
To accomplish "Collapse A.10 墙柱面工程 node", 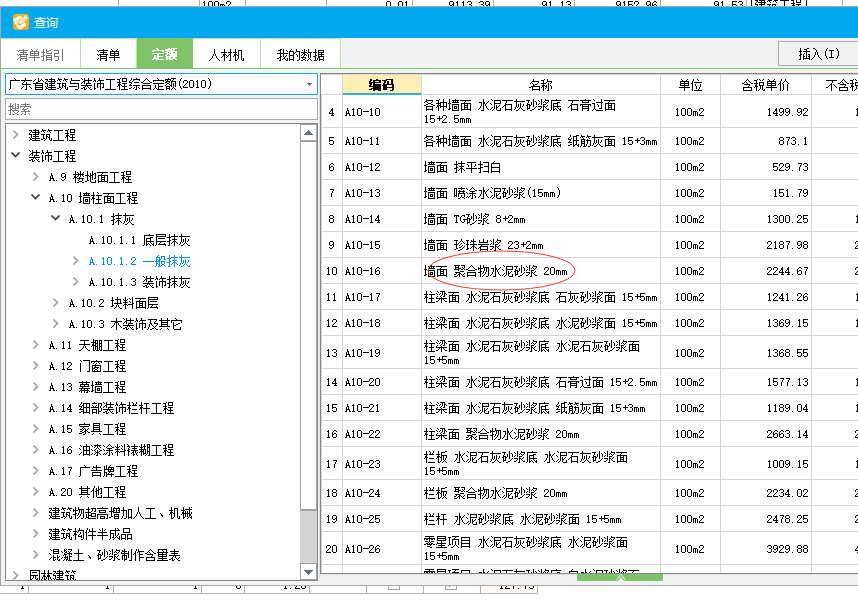I will pos(36,197).
